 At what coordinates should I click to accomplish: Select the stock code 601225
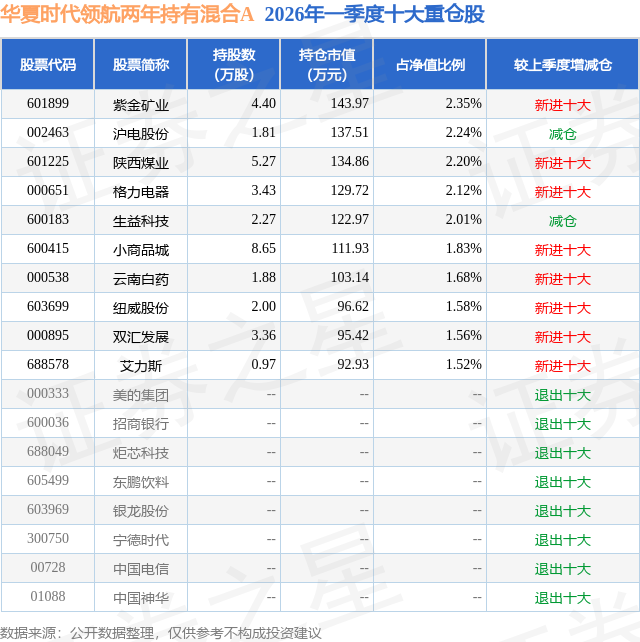(x=48, y=161)
